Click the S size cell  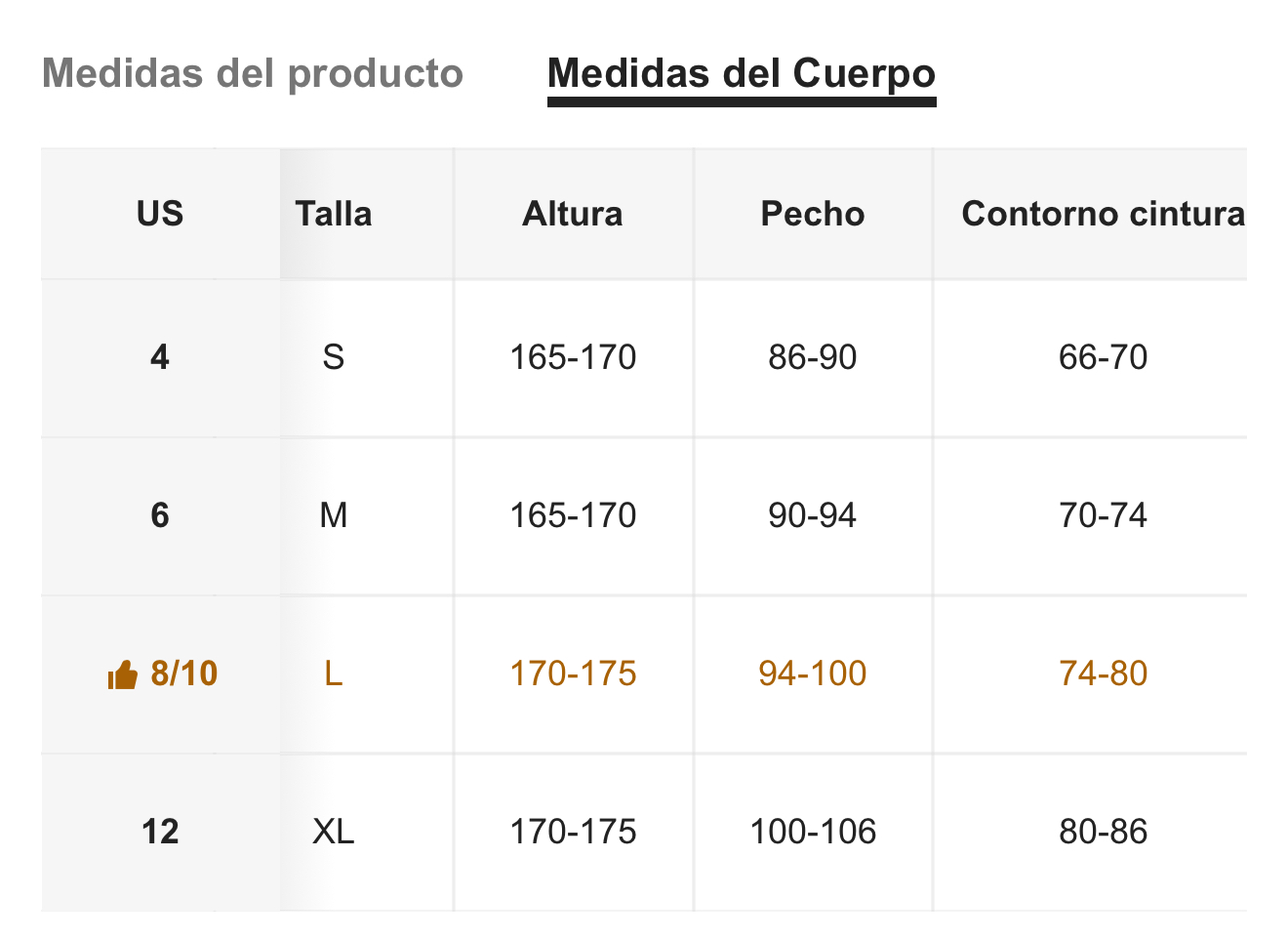pos(334,358)
